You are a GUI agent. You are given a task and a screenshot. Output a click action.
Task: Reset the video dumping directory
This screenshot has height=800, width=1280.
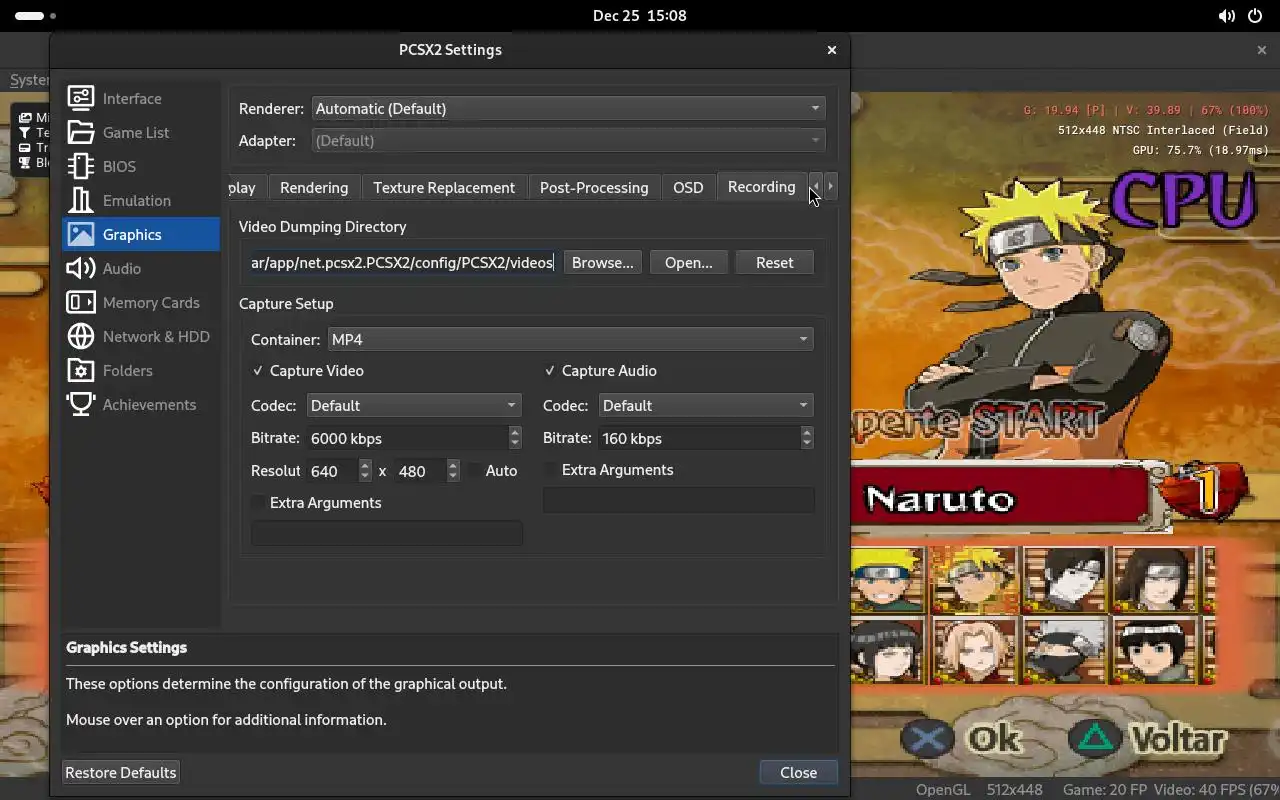pos(775,262)
